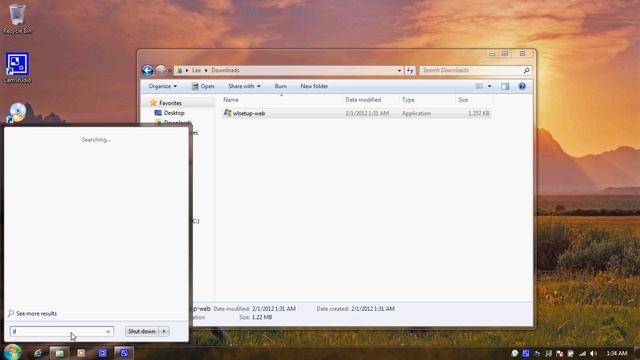Select the wlsetup-web file name
The image size is (640, 360).
point(249,113)
